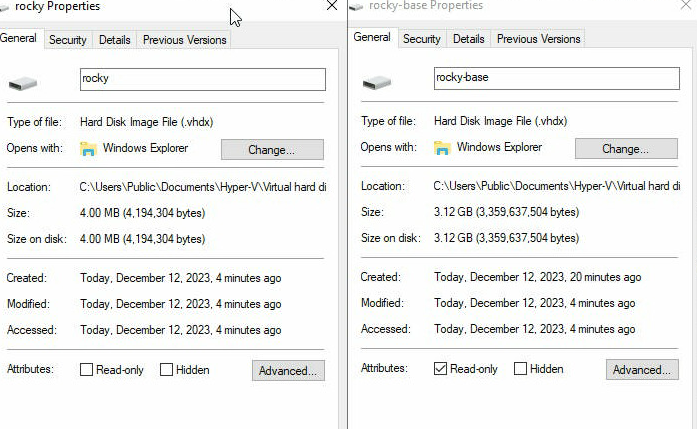Image resolution: width=697 pixels, height=429 pixels.
Task: Toggle Hidden checkbox in rocky-base Properties
Action: pos(520,369)
